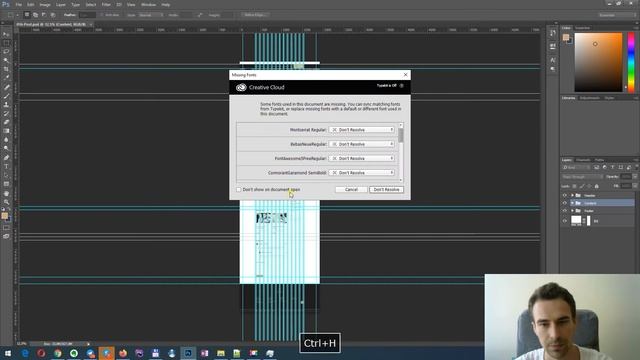Click Cancel in Missing Fonts dialog
The height and width of the screenshot is (360, 640).
coord(351,189)
